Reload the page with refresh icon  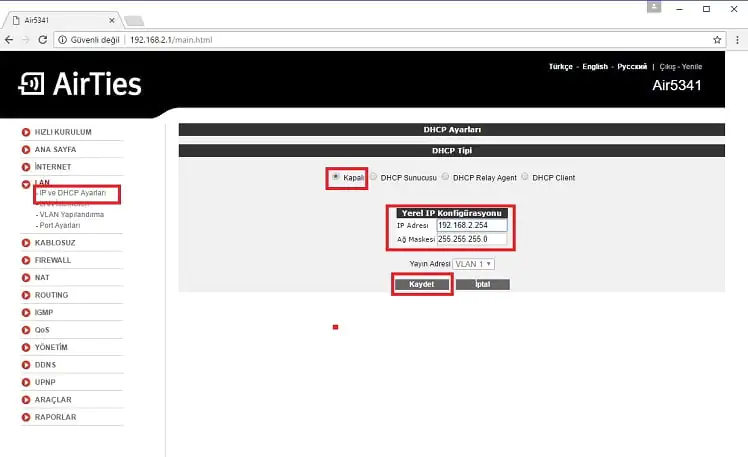tap(42, 40)
